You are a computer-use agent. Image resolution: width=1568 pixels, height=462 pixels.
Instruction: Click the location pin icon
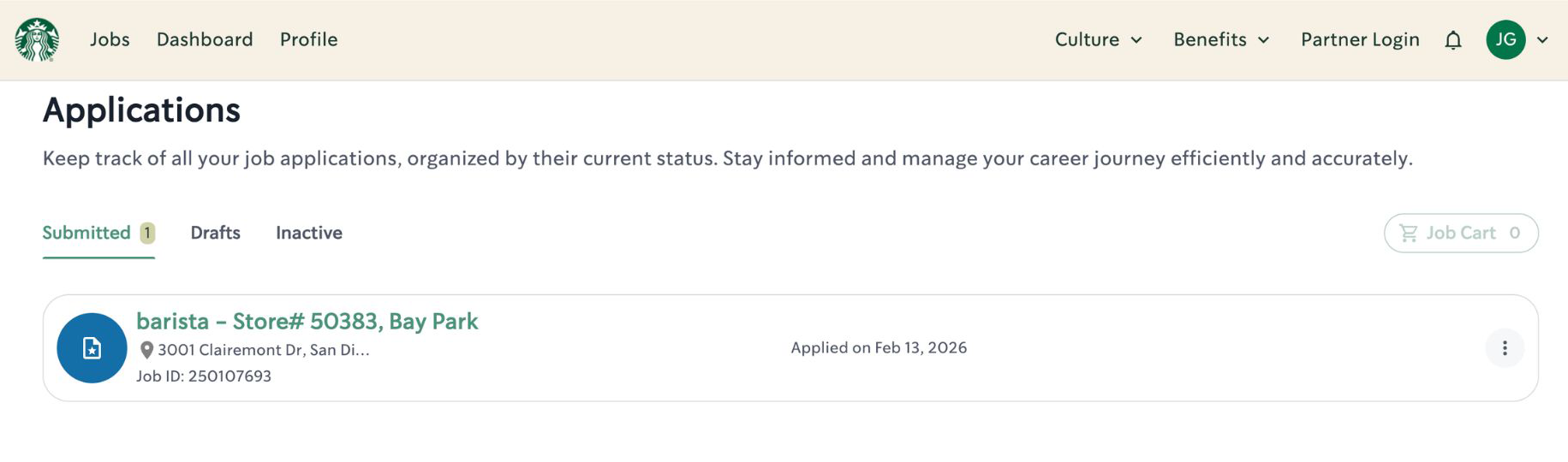146,350
